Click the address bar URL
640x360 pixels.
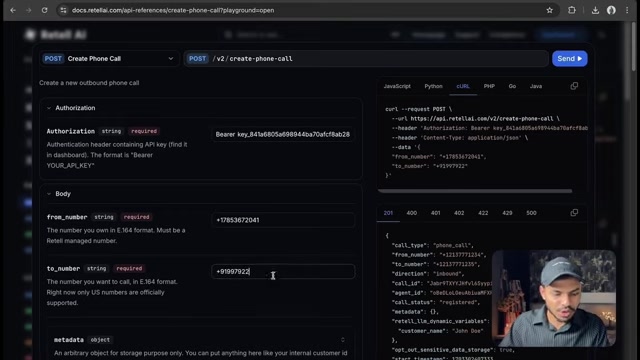pos(173,10)
